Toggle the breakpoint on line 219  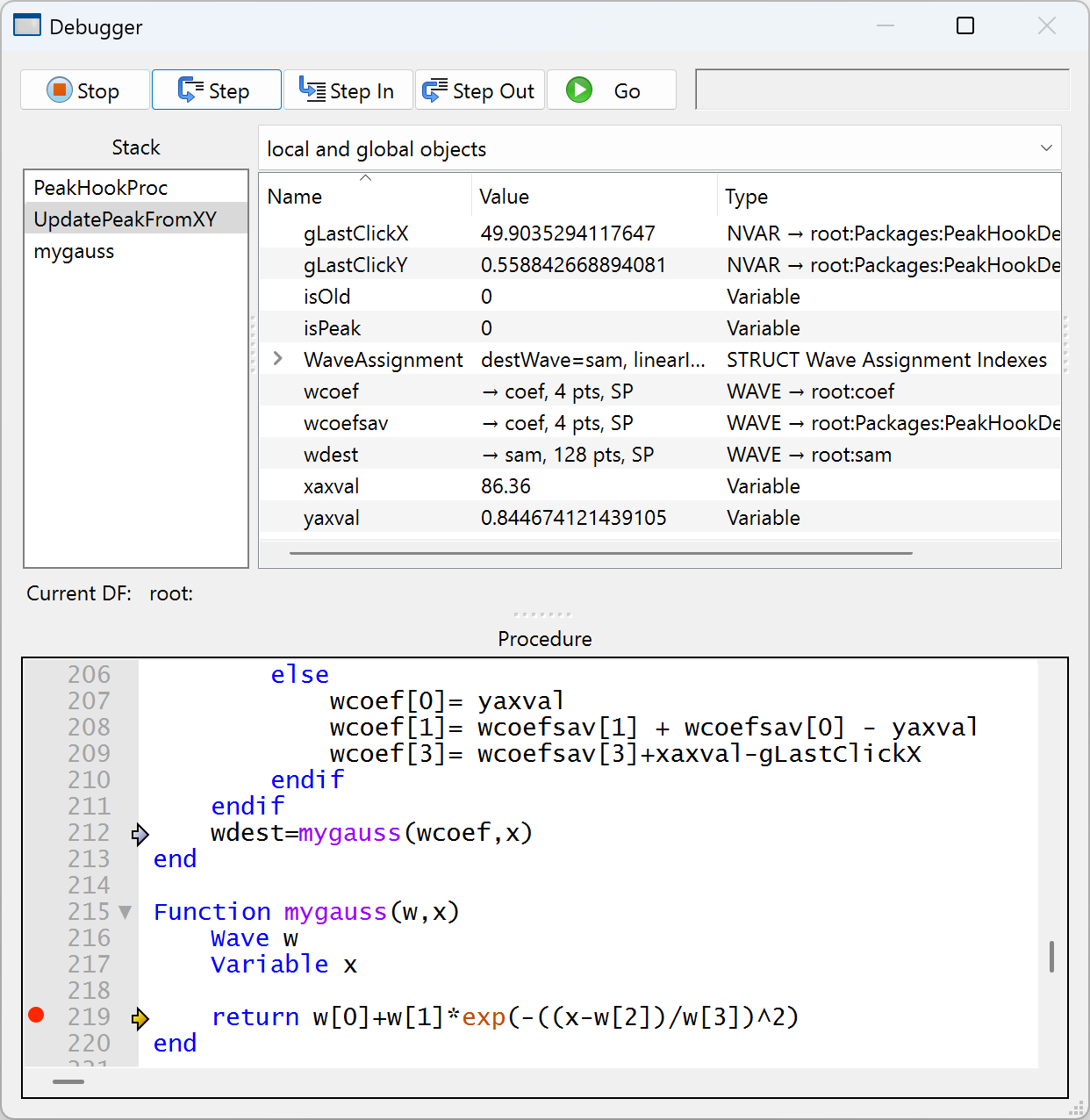click(x=36, y=1016)
